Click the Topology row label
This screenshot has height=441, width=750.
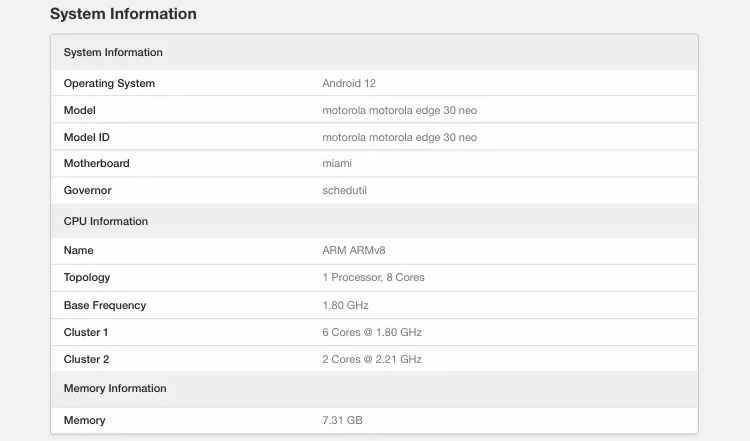tap(87, 277)
